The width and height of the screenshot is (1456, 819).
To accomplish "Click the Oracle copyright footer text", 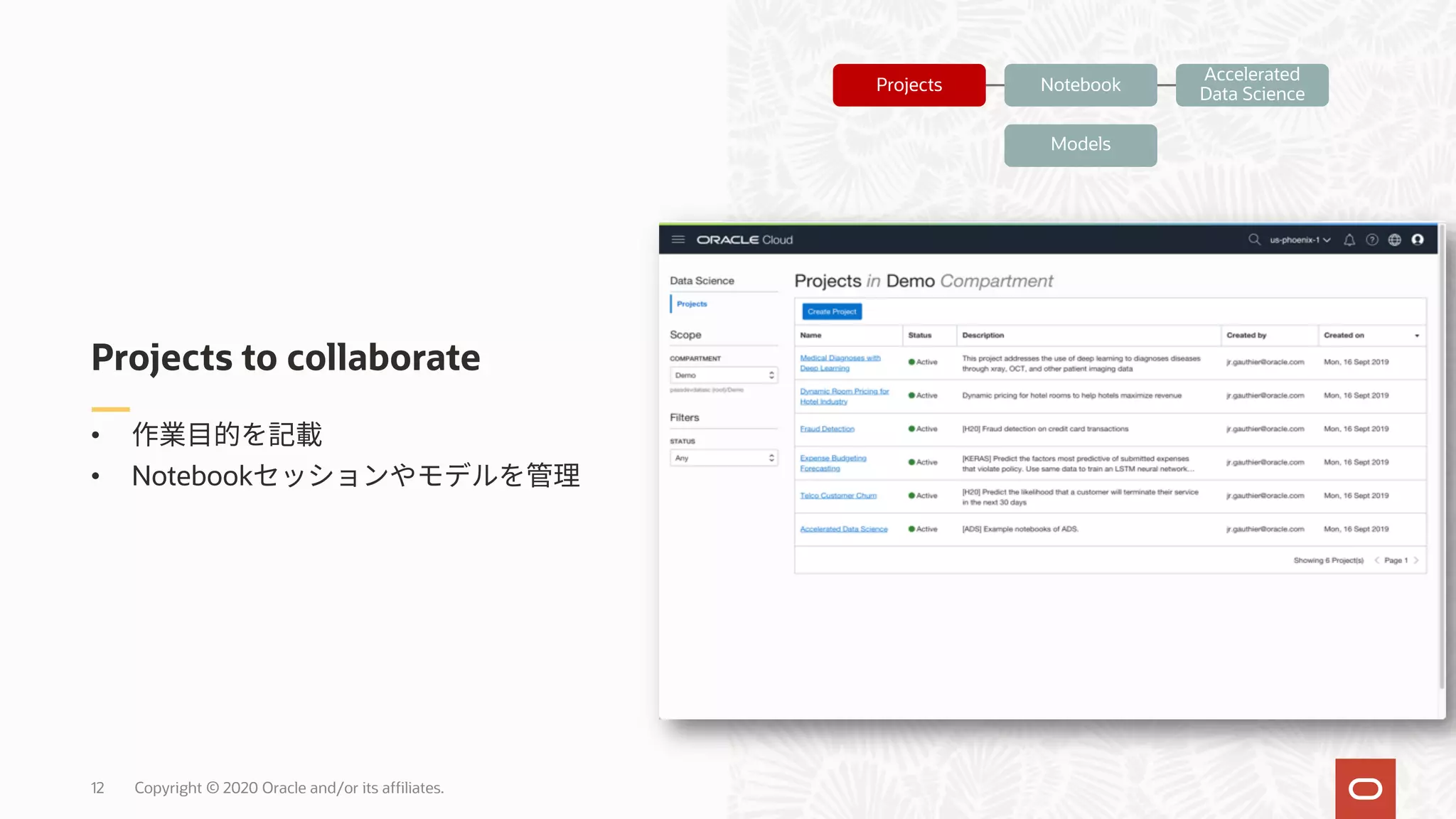I will (289, 788).
